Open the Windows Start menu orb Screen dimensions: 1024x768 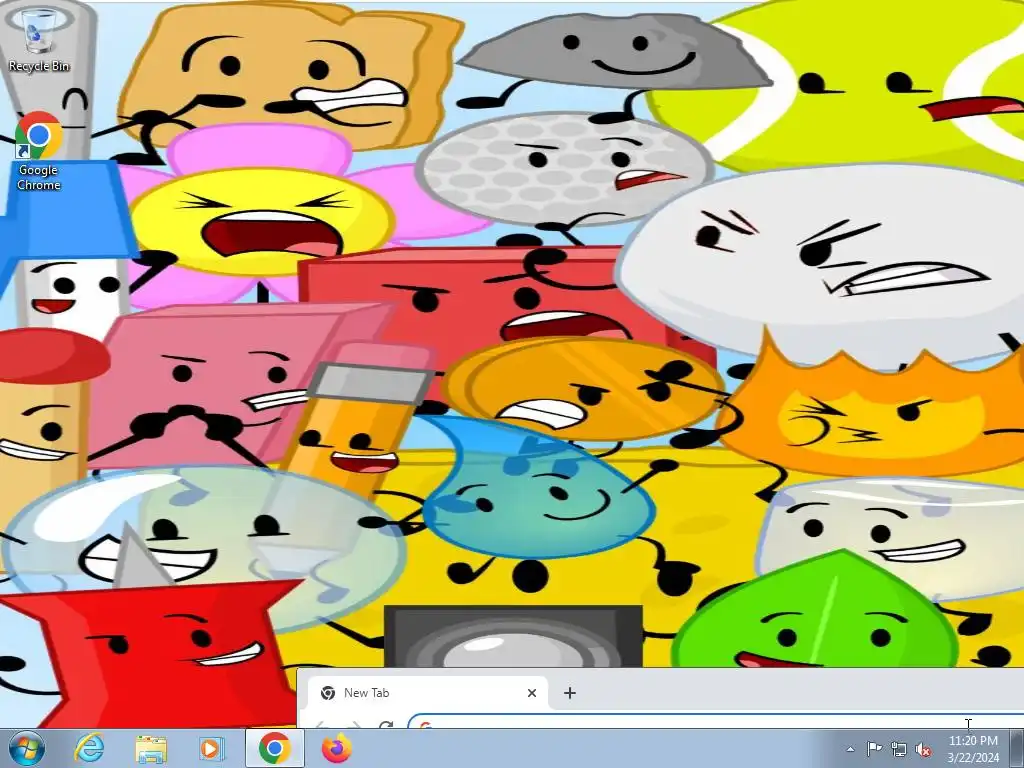coord(27,748)
